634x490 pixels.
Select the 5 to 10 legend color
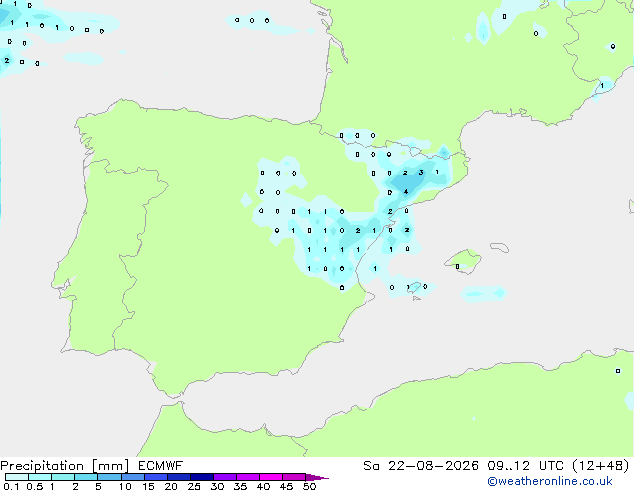[x=110, y=477]
